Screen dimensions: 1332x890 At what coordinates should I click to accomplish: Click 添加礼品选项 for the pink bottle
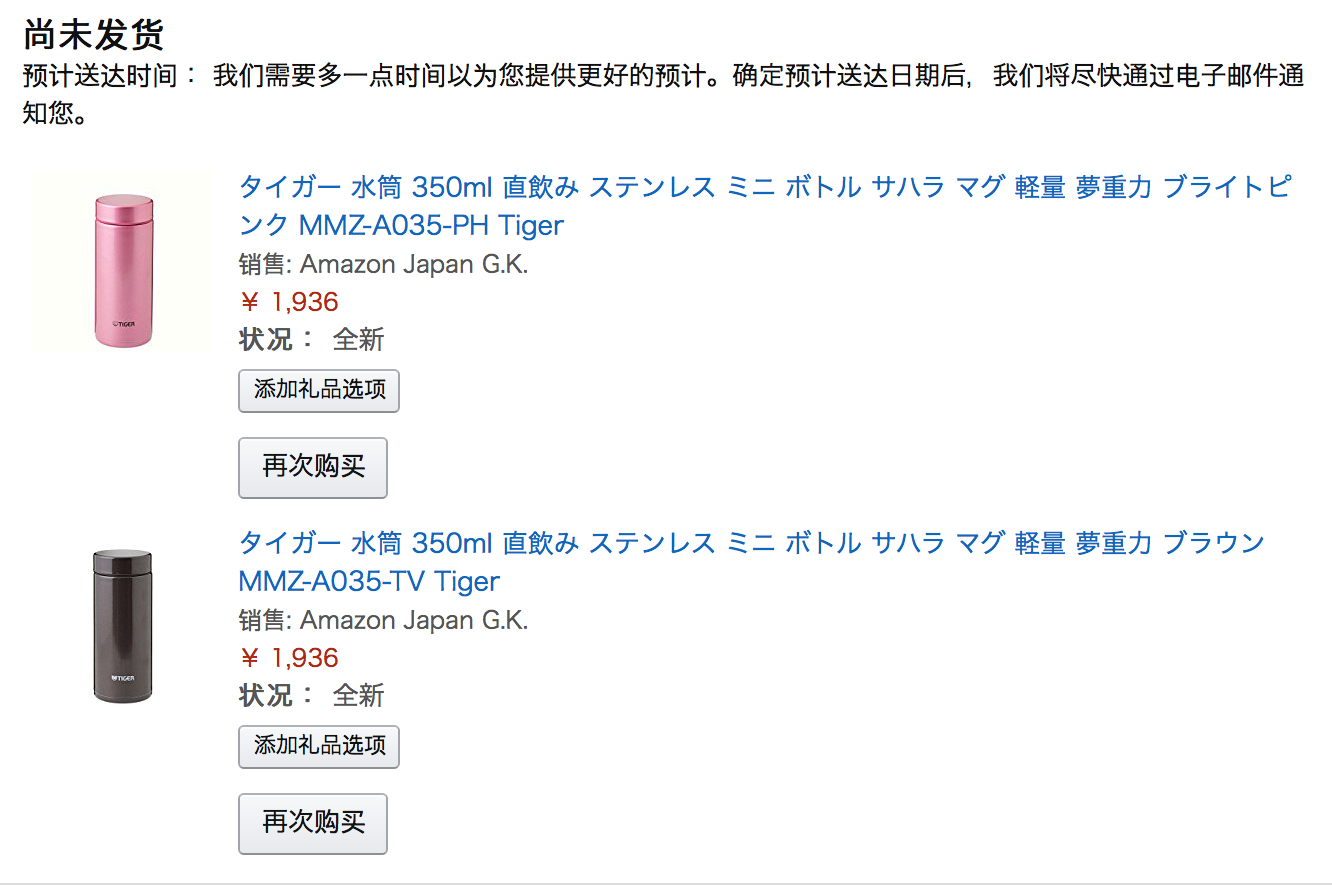click(x=319, y=390)
